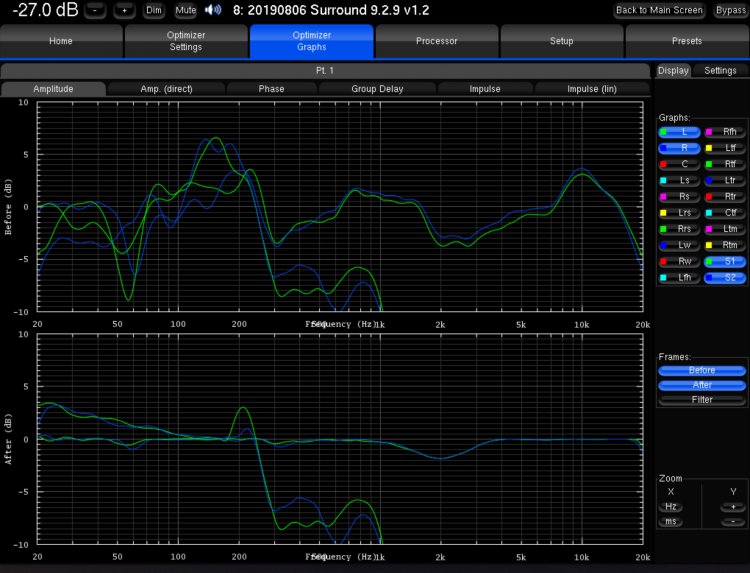Open the Setup tab
This screenshot has width=750, height=573.
pyautogui.click(x=562, y=41)
